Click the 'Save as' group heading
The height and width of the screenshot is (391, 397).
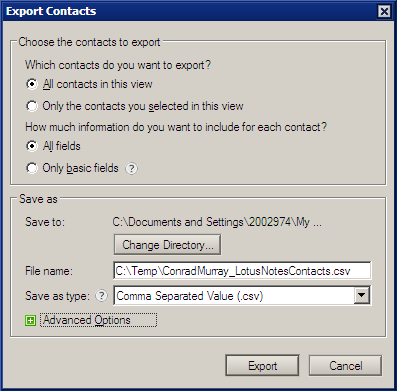[x=38, y=199]
